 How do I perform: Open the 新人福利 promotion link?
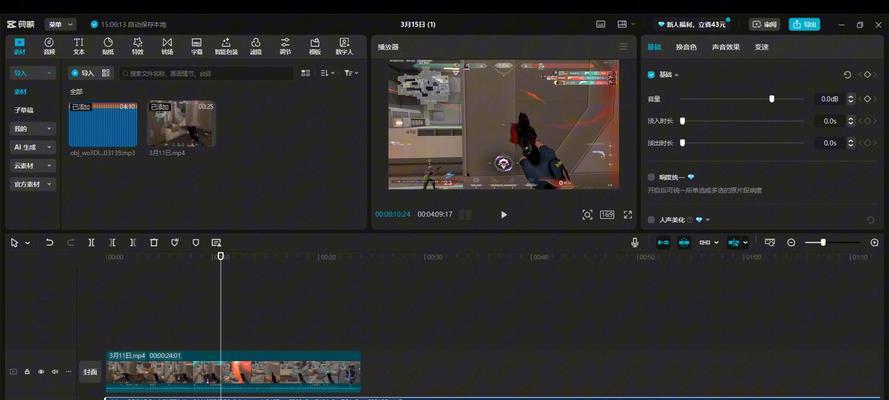coord(691,24)
